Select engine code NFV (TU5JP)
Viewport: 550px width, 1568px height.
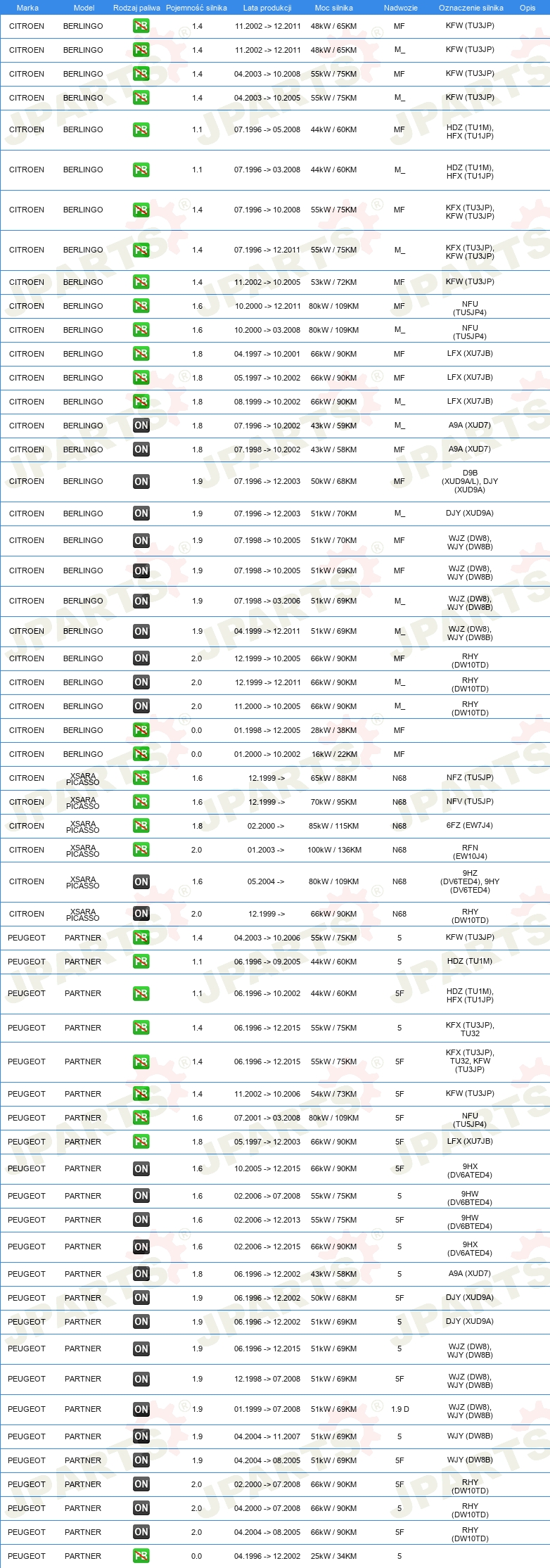[470, 802]
